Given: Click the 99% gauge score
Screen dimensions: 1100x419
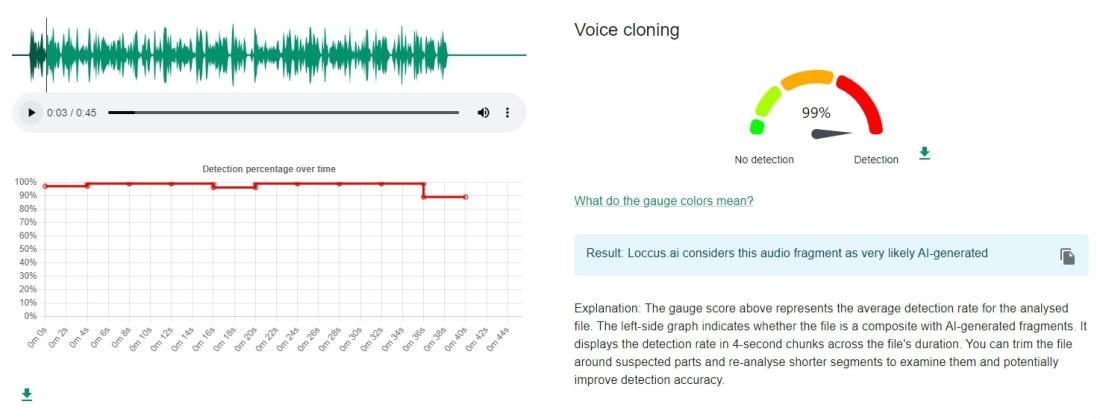Looking at the screenshot, I should 816,112.
